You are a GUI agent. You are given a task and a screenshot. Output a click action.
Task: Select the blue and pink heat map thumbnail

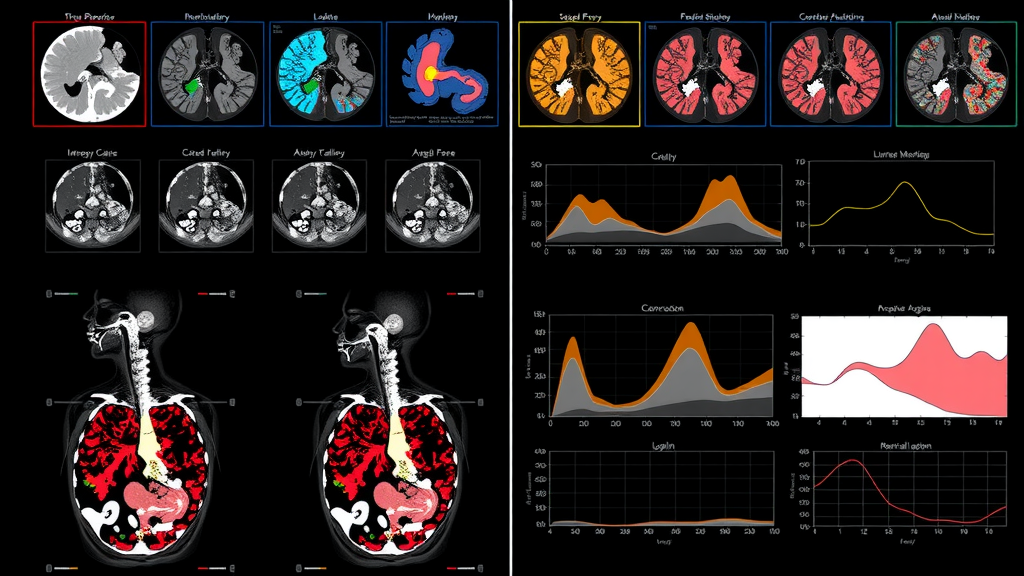(x=441, y=74)
